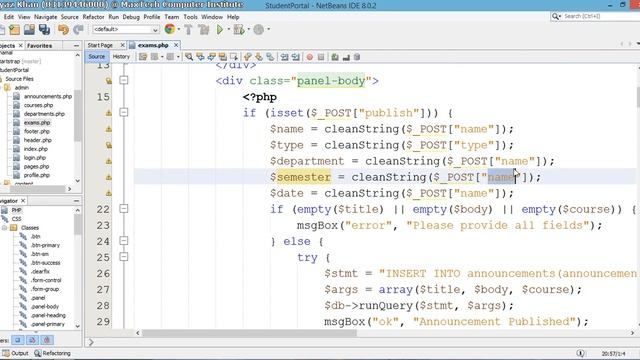Open the Team menu
Image resolution: width=640 pixels, height=360 pixels.
(171, 17)
